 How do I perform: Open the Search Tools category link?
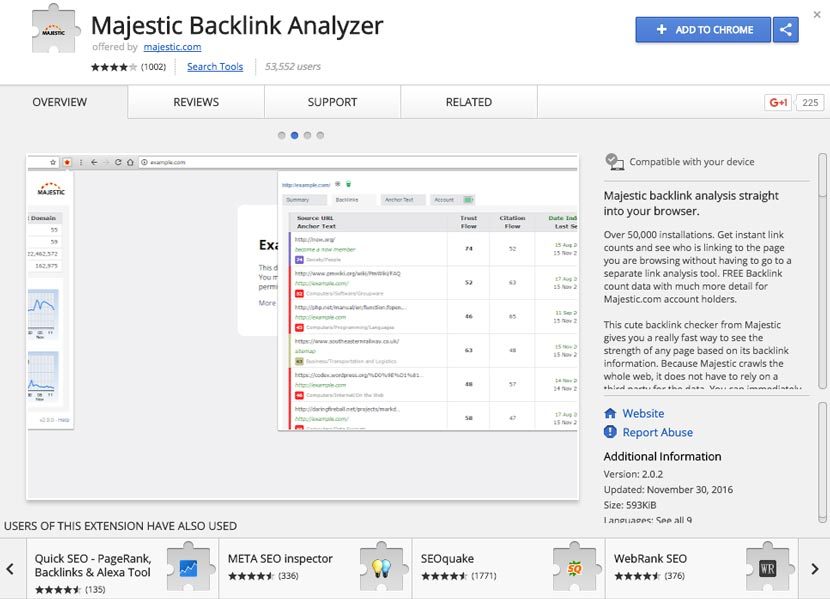tap(215, 67)
